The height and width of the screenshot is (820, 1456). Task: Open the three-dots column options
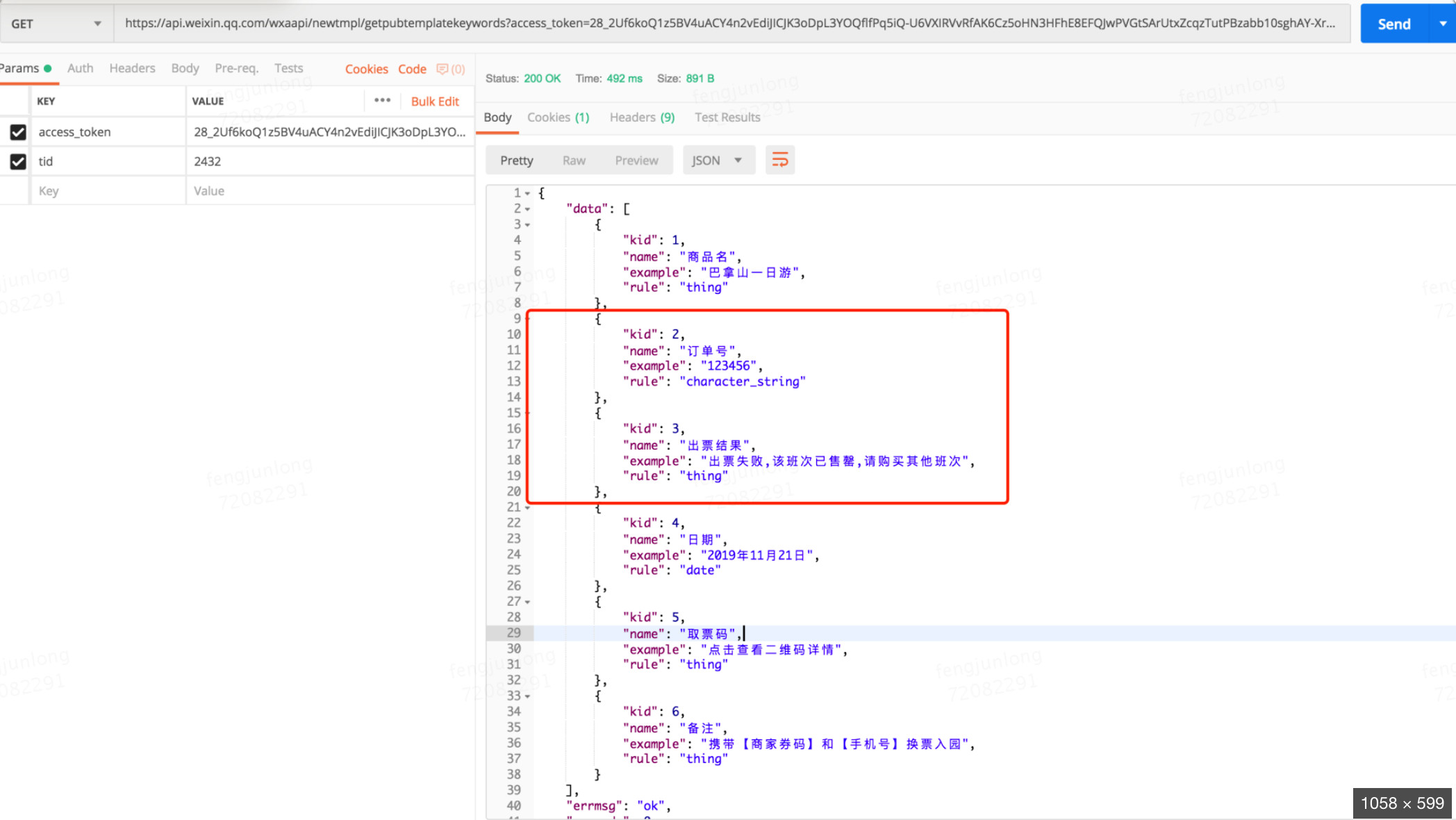pos(382,101)
